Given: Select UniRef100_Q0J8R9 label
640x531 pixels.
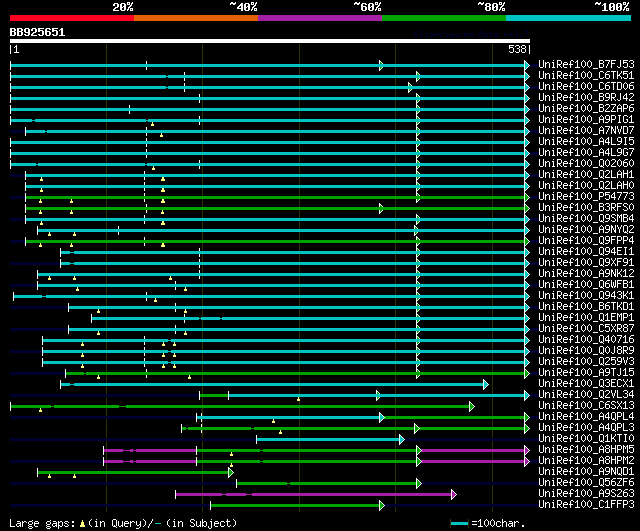Looking at the screenshot, I should [x=586, y=351].
